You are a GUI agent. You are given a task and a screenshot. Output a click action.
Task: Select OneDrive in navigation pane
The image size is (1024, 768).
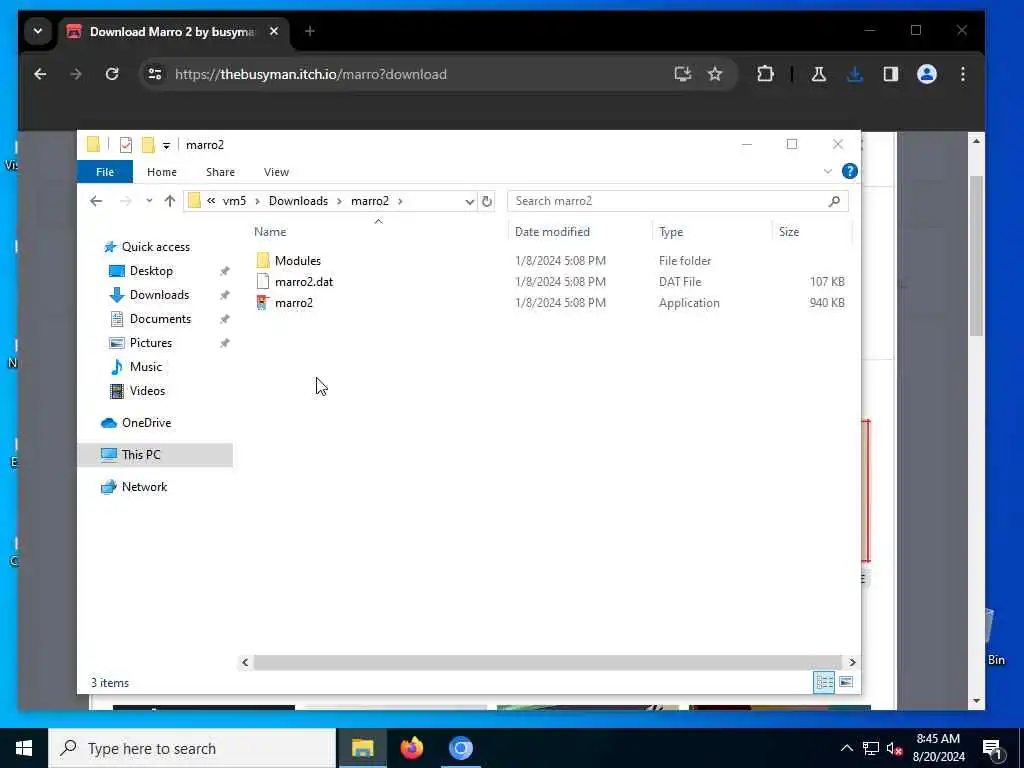click(146, 423)
